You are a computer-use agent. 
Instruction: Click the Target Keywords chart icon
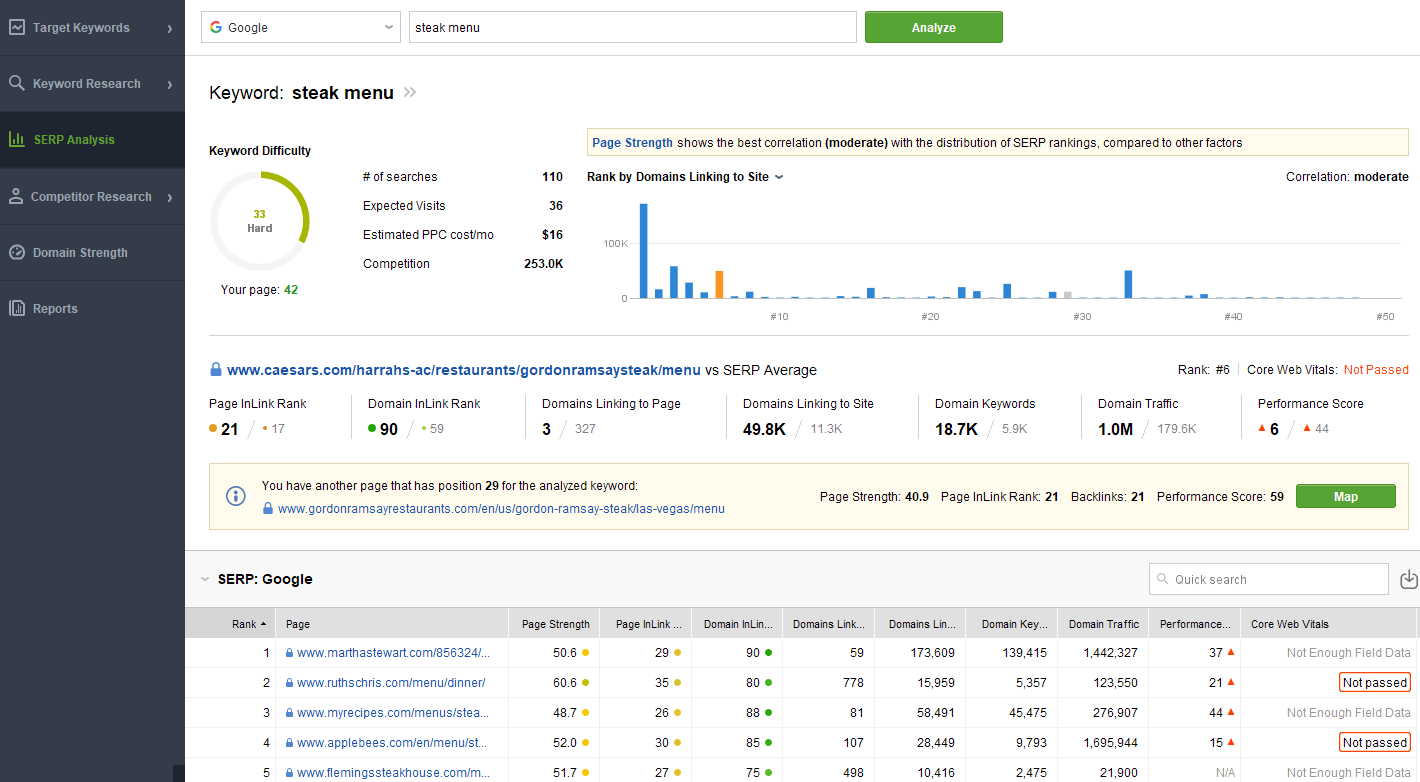tap(17, 28)
